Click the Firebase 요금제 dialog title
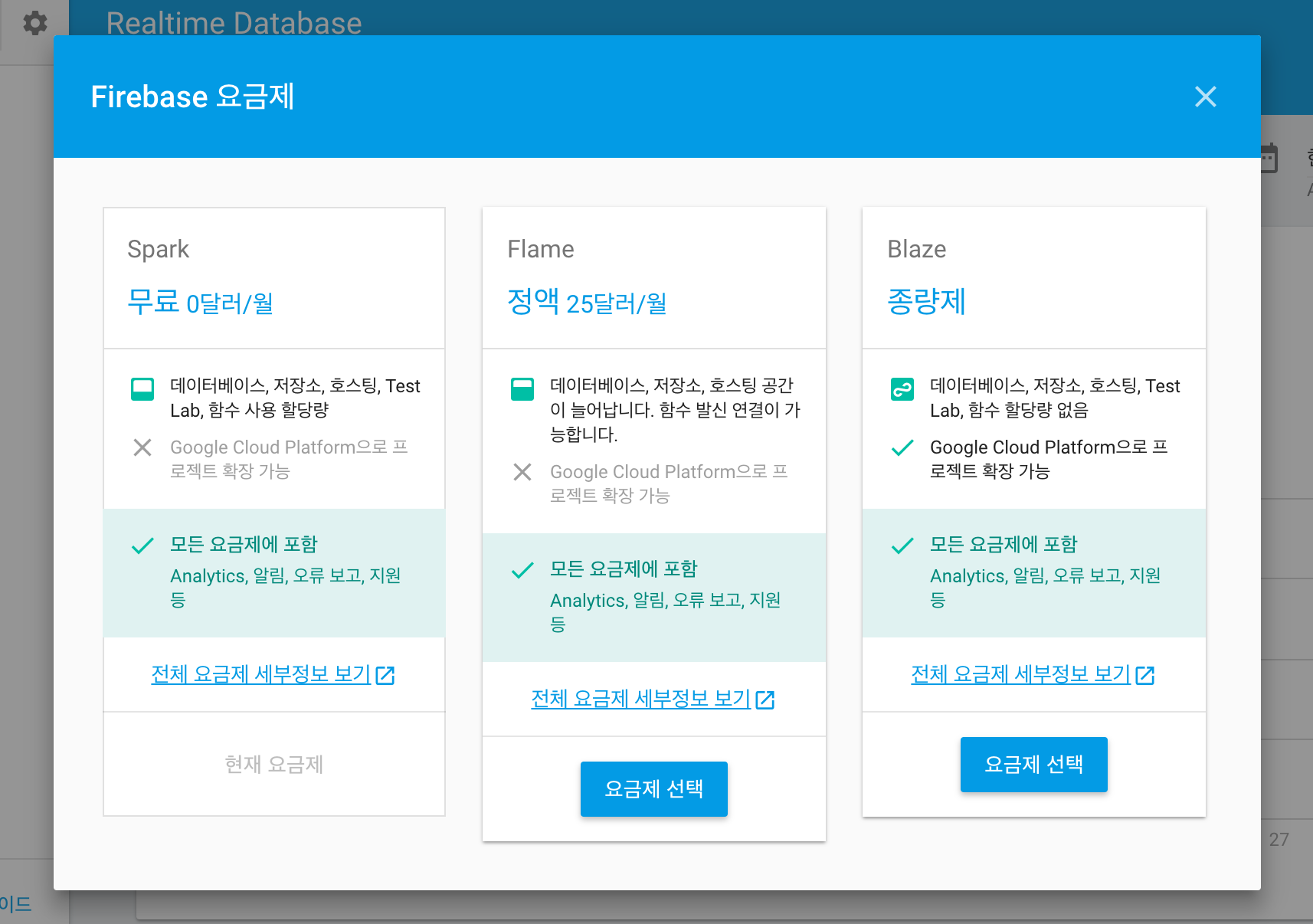Image resolution: width=1313 pixels, height=924 pixels. tap(193, 97)
